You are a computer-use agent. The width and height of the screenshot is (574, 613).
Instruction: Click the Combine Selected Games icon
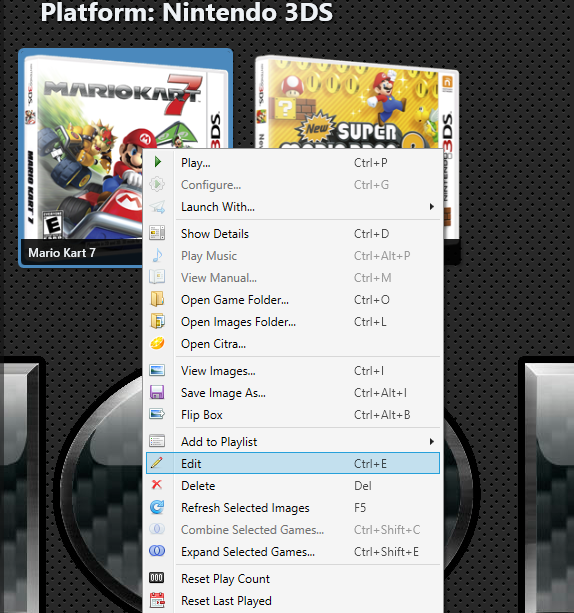(x=157, y=529)
